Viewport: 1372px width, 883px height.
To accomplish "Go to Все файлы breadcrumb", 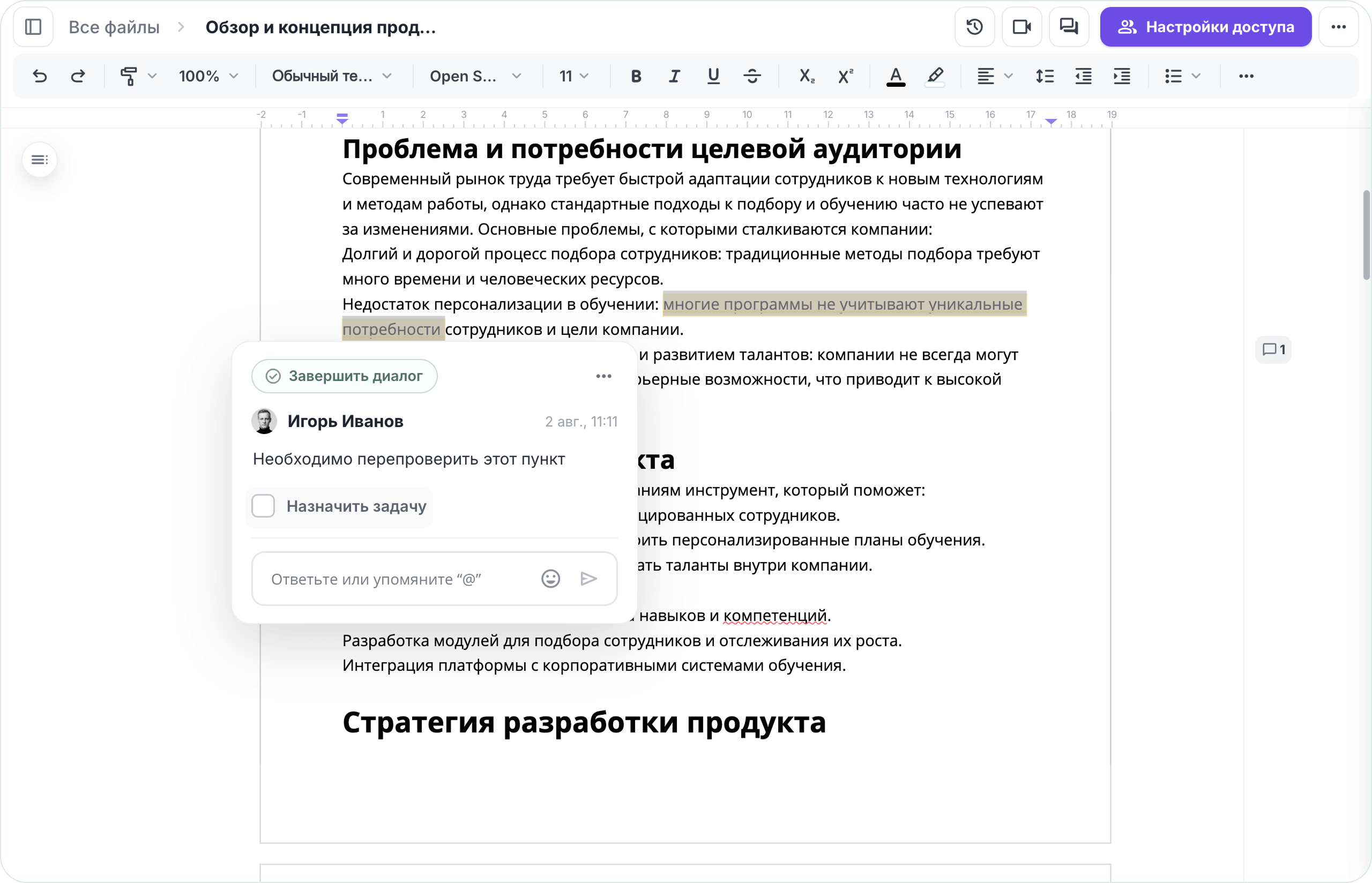I will (114, 27).
